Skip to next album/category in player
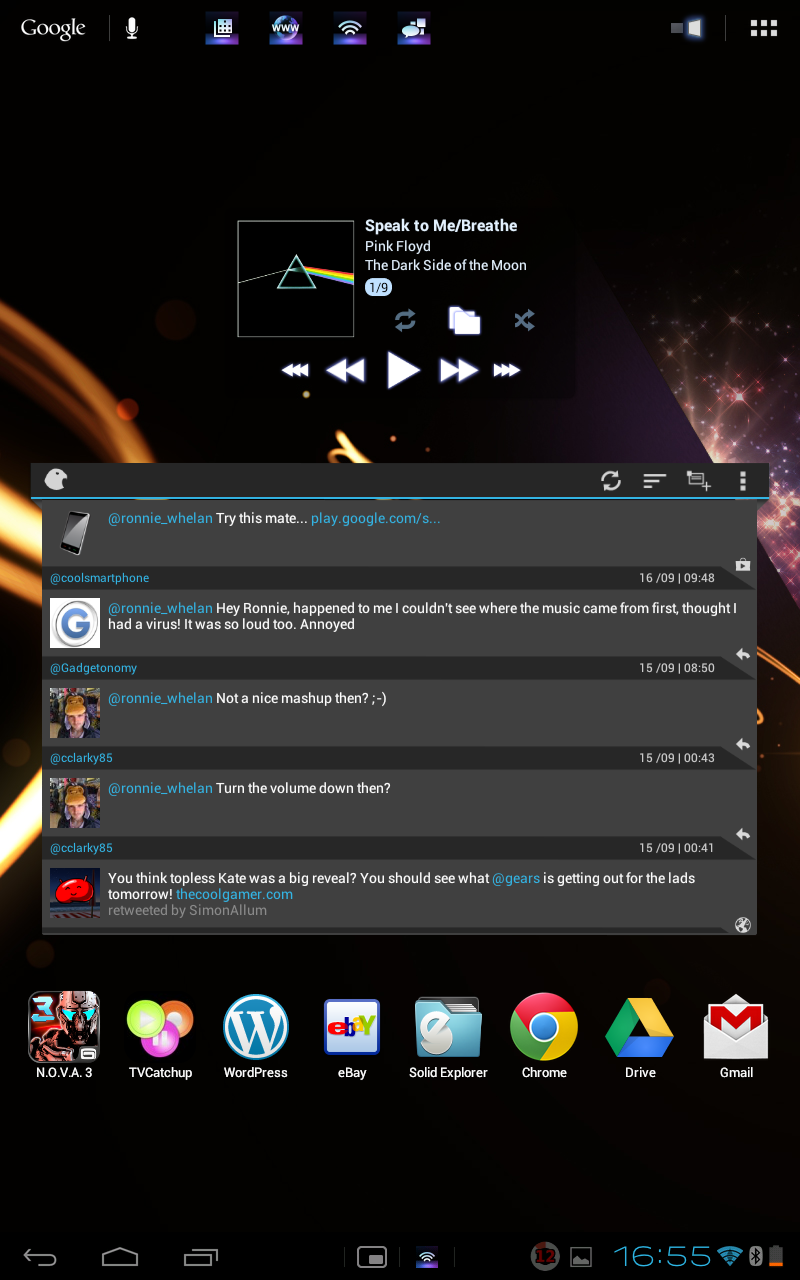 point(507,370)
